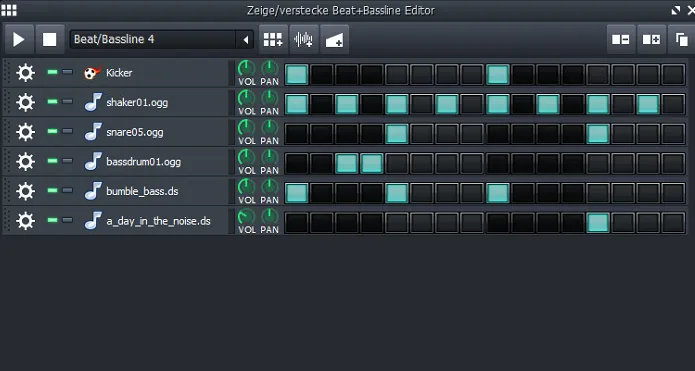Image resolution: width=695 pixels, height=371 pixels.
Task: Open the snare05.ogg instrument by its name
Action: pyautogui.click(x=135, y=133)
